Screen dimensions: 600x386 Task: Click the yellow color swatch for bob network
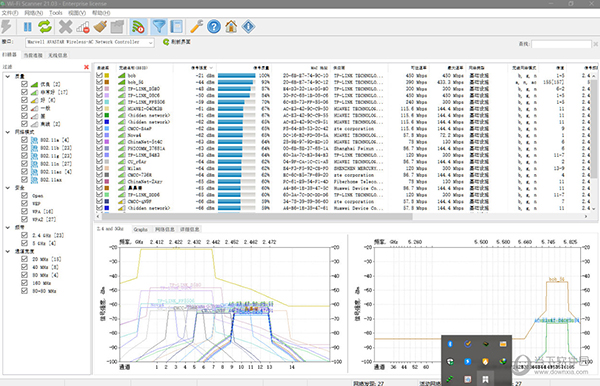tap(107, 75)
